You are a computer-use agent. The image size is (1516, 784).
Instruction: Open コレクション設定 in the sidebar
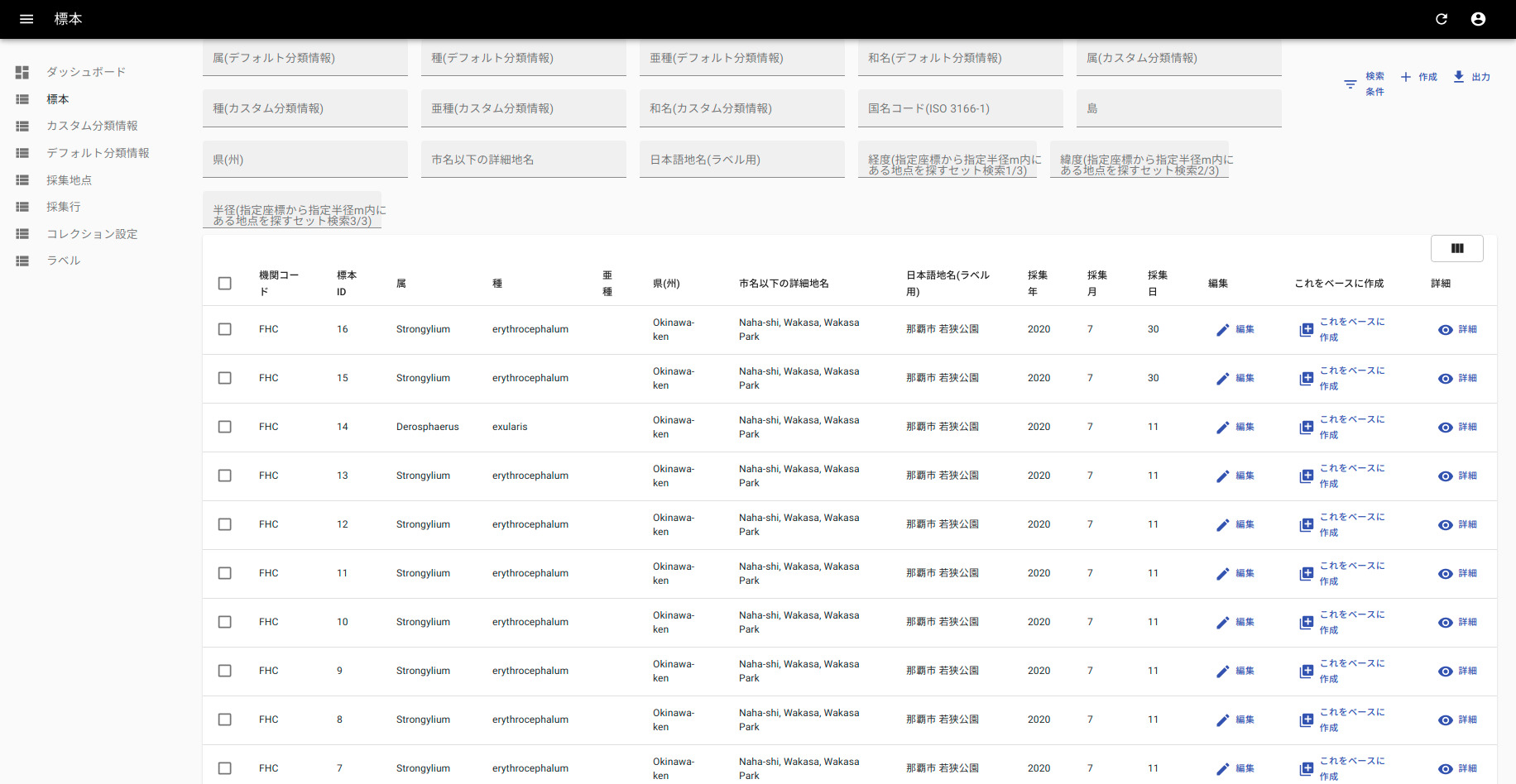pos(92,234)
